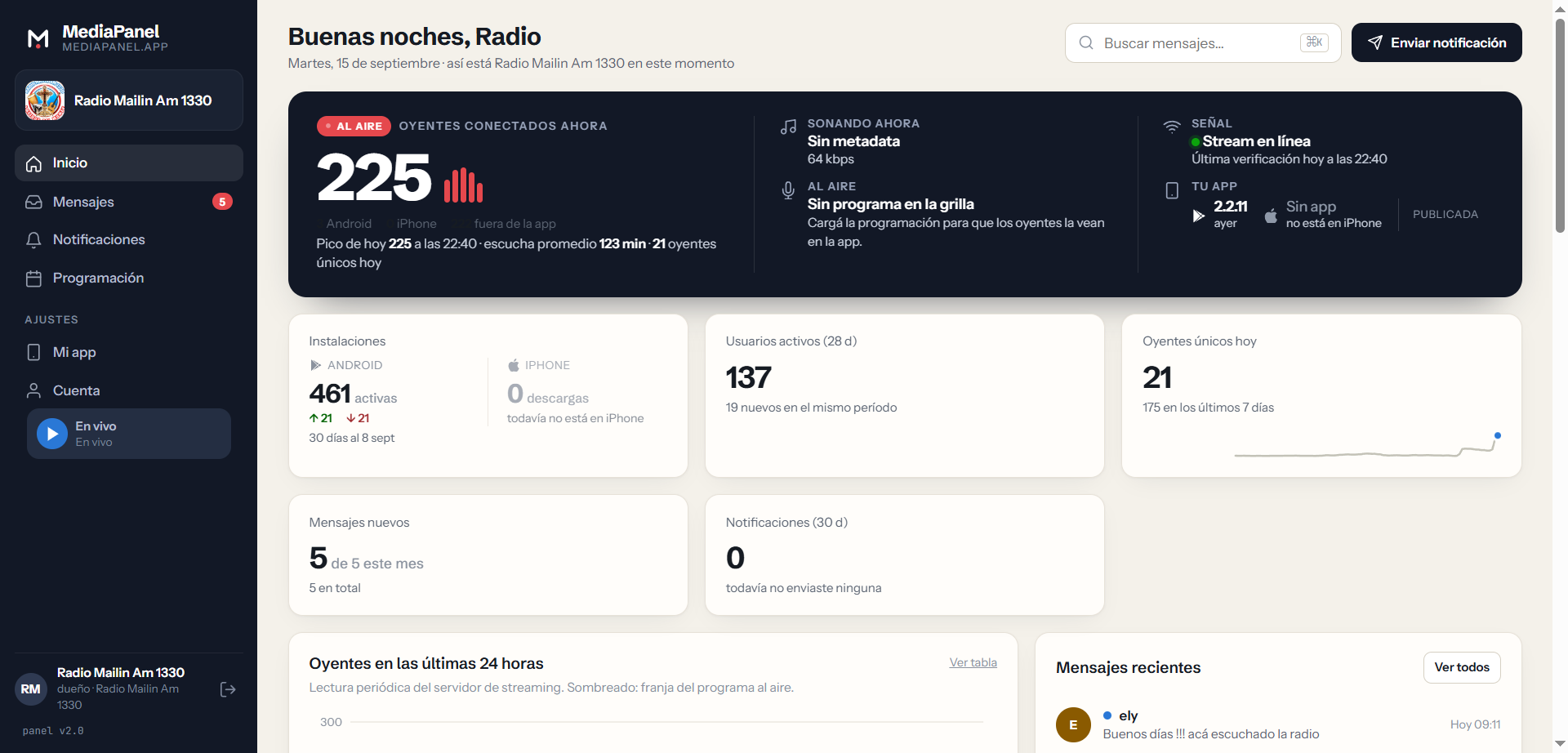Click the Mensajes nuevos card
The height and width of the screenshot is (753, 1568).
[x=488, y=555]
